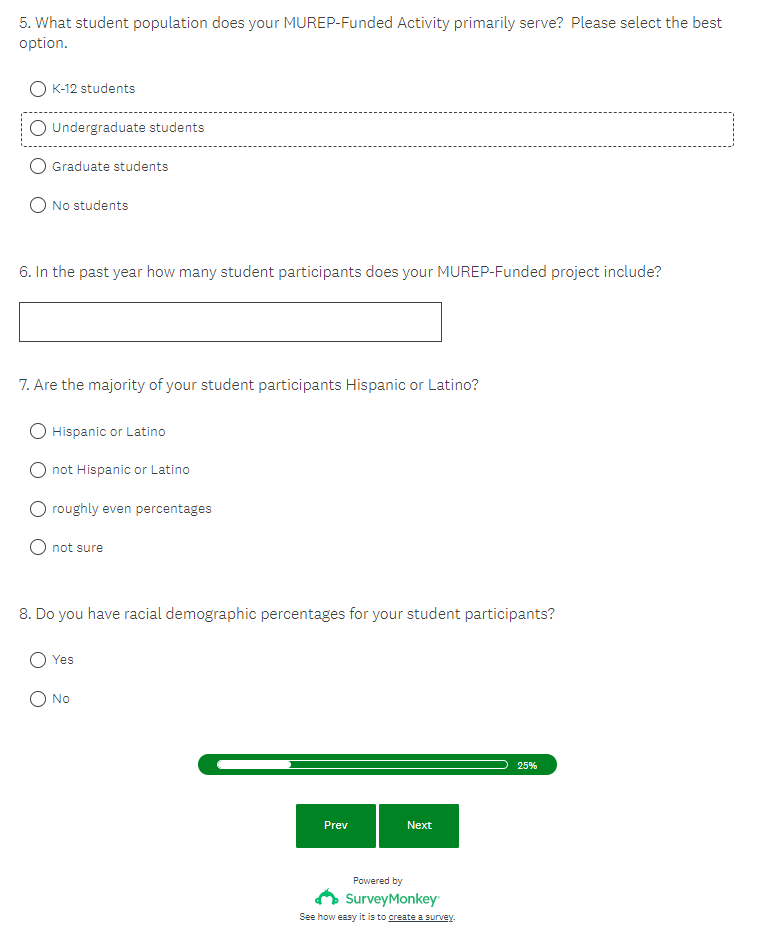Choose not Hispanic or Latino option
Viewport: 769px width, 930px height.
38,470
